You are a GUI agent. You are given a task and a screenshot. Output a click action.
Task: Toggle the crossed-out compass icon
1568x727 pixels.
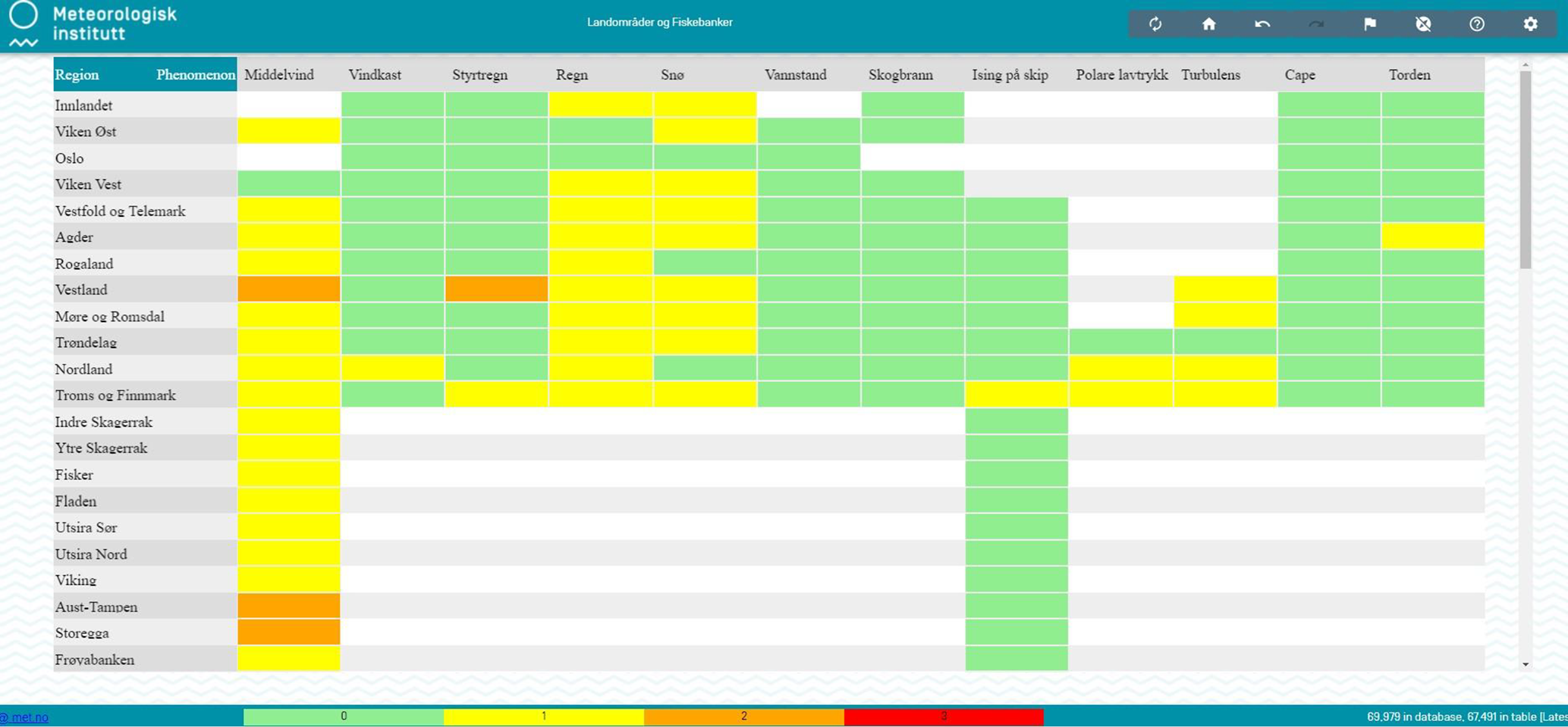[1423, 24]
